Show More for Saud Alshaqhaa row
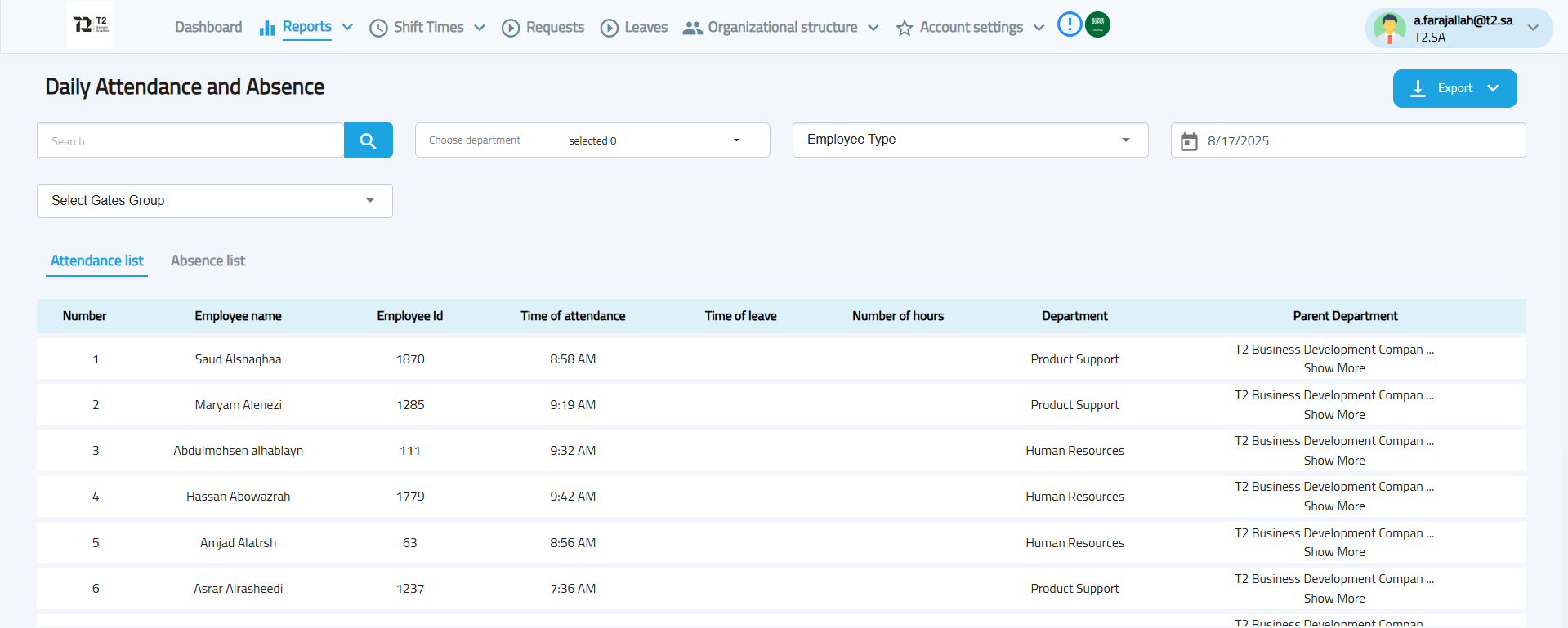The width and height of the screenshot is (1568, 628). pyautogui.click(x=1334, y=368)
